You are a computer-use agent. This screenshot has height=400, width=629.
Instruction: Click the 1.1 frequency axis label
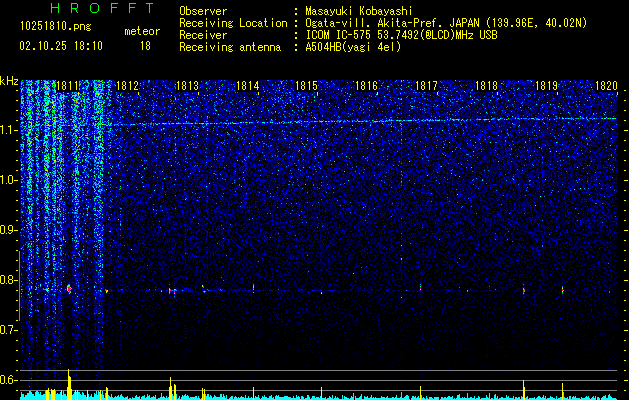click(7, 131)
